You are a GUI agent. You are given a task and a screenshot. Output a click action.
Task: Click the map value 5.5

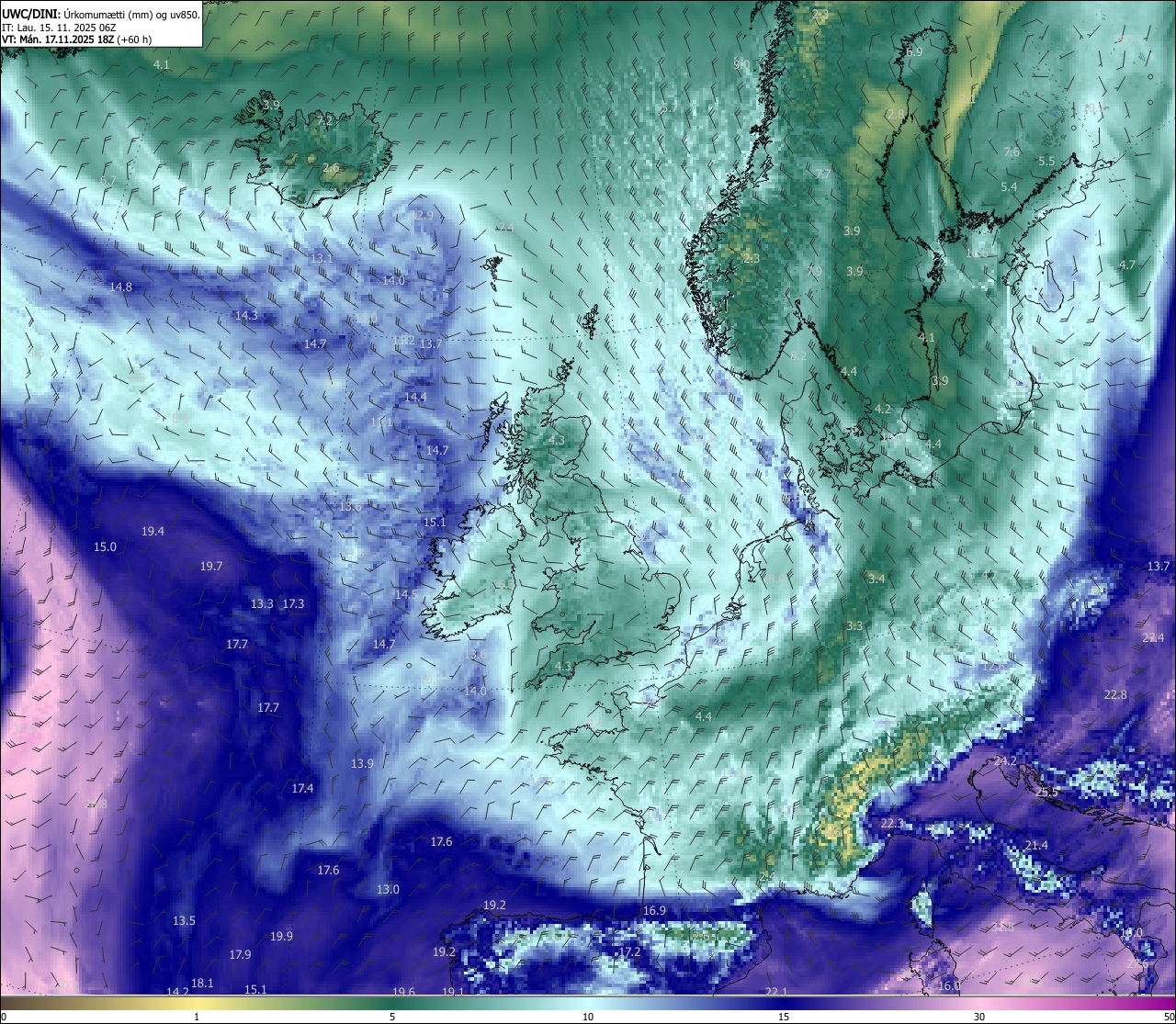(x=1046, y=161)
